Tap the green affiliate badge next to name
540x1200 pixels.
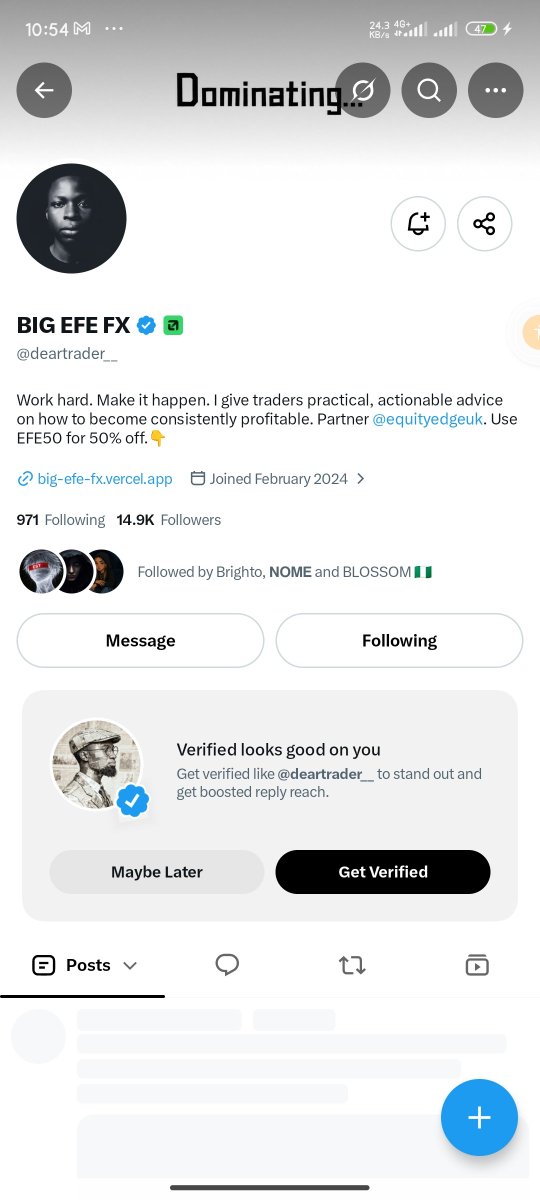173,325
